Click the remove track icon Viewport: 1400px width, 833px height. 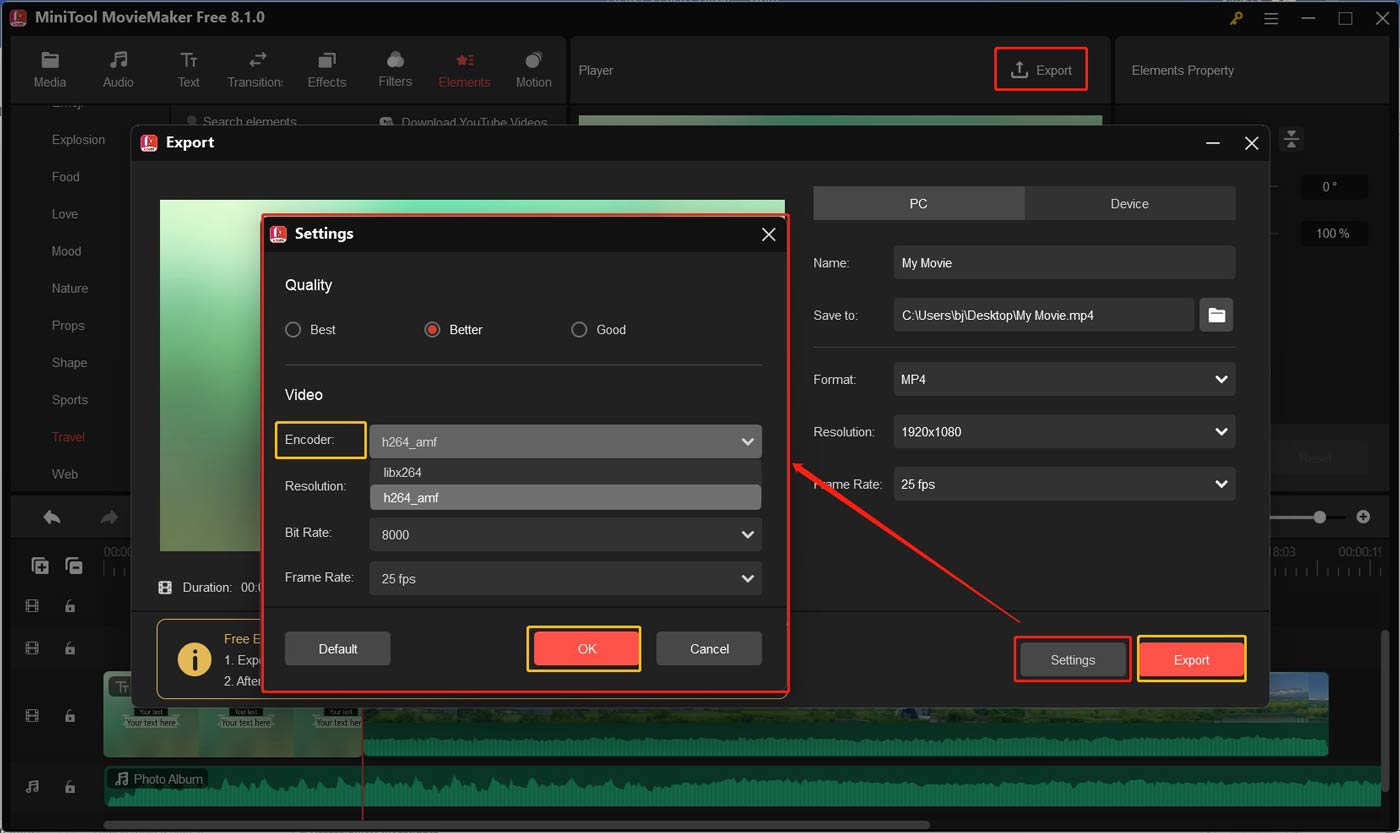(74, 566)
